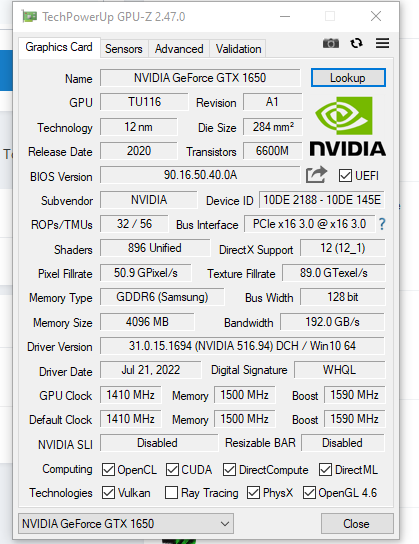This screenshot has width=419, height=544.
Task: Close the window with the X
Action: (376, 16)
